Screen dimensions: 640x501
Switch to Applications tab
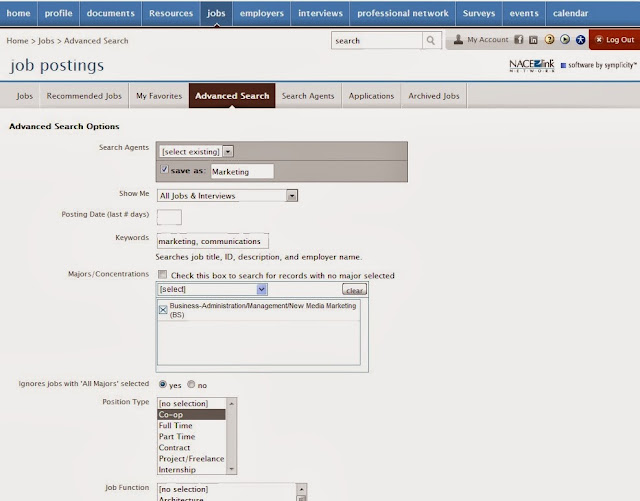[x=371, y=96]
